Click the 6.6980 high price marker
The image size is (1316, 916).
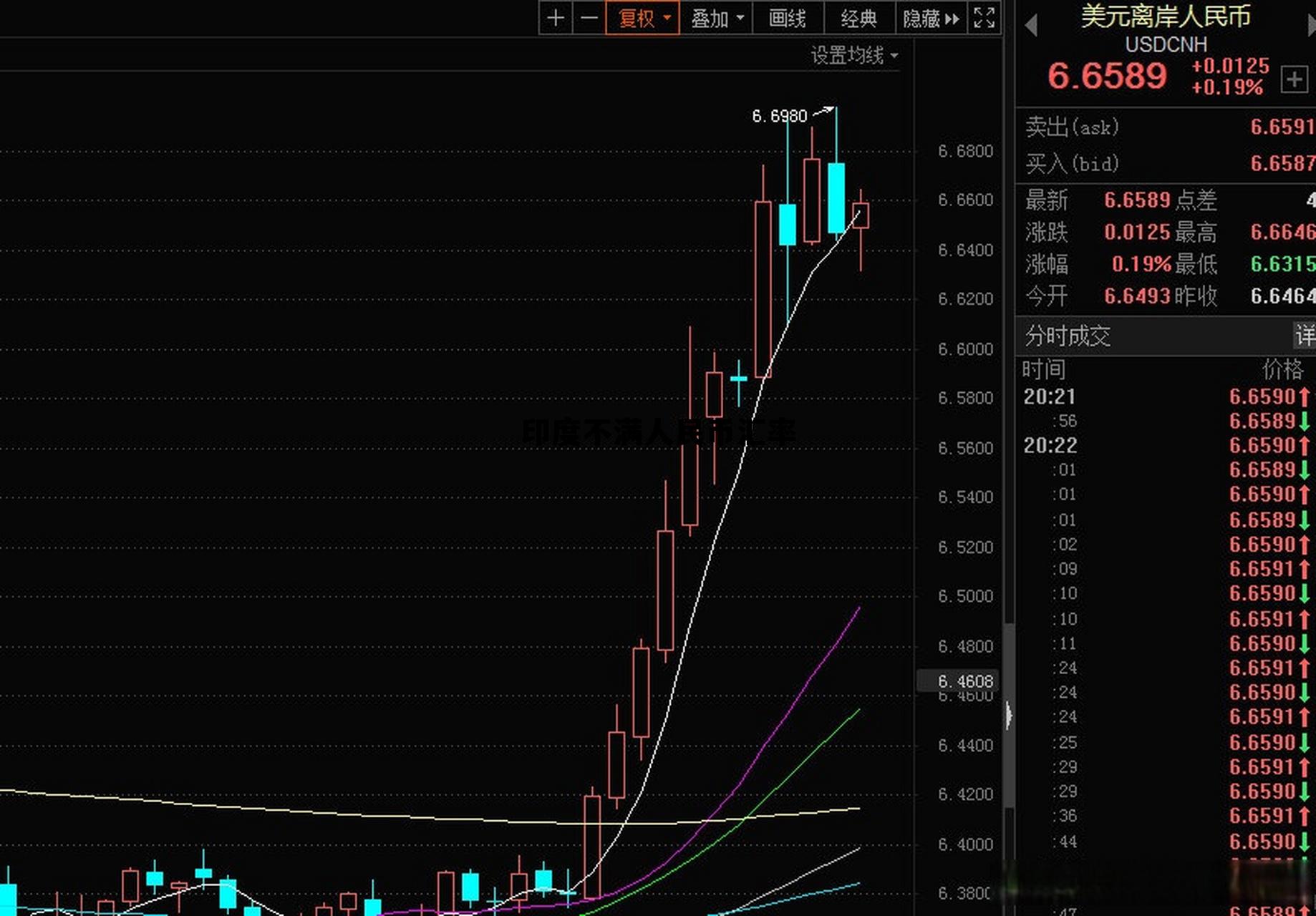pos(779,116)
